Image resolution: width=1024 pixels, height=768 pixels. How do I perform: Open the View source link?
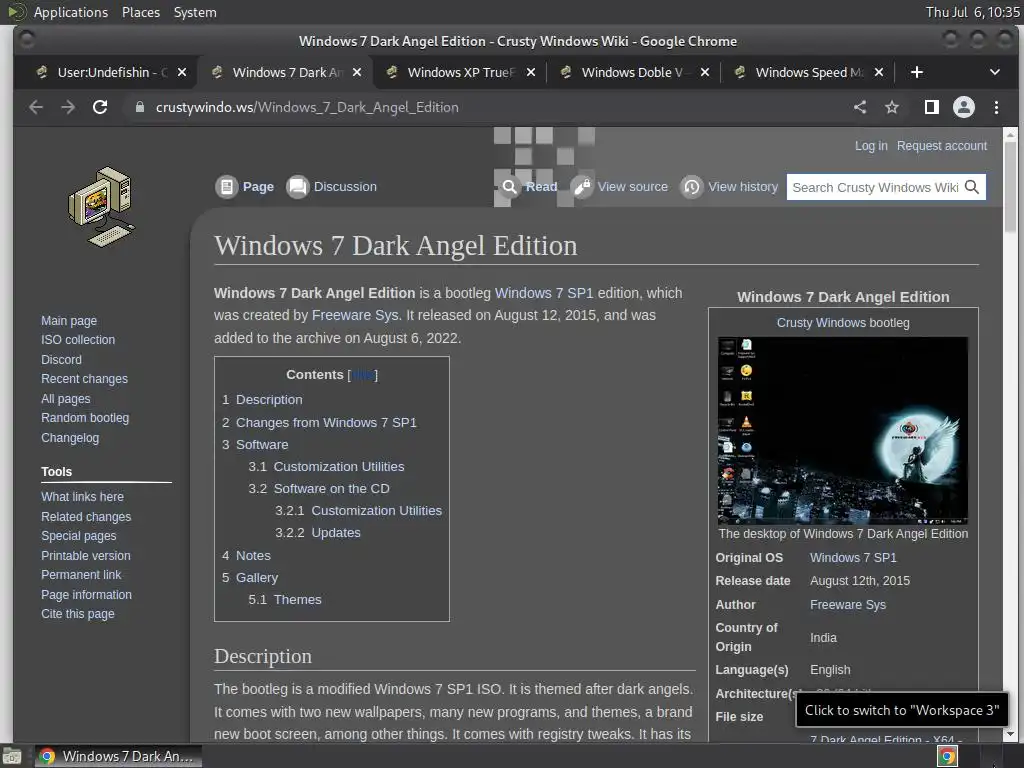(633, 187)
